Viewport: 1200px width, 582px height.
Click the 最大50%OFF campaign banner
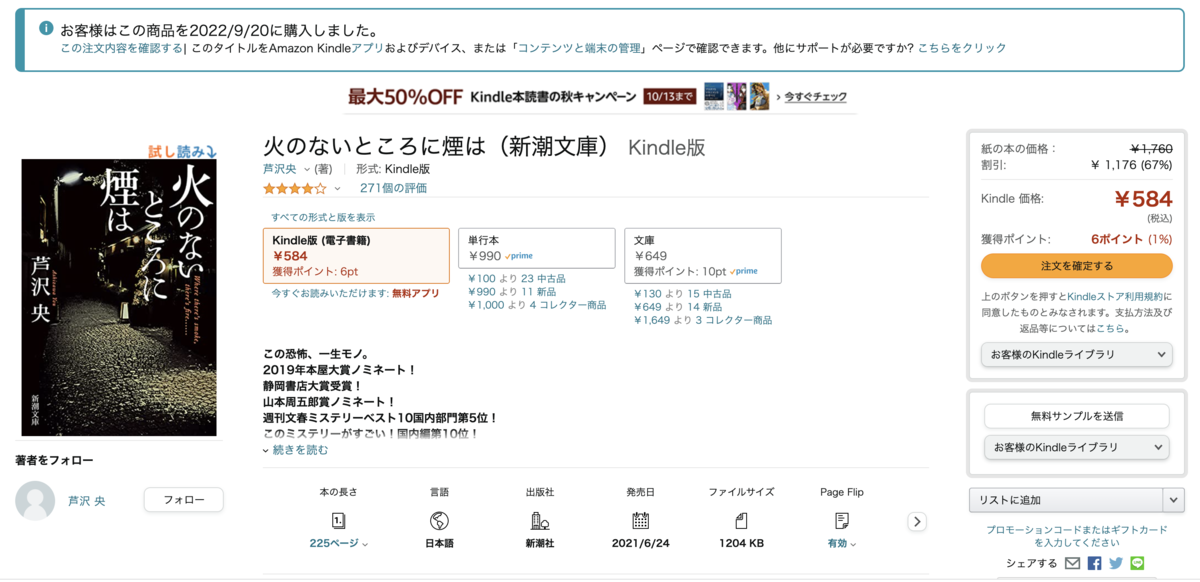[405, 97]
